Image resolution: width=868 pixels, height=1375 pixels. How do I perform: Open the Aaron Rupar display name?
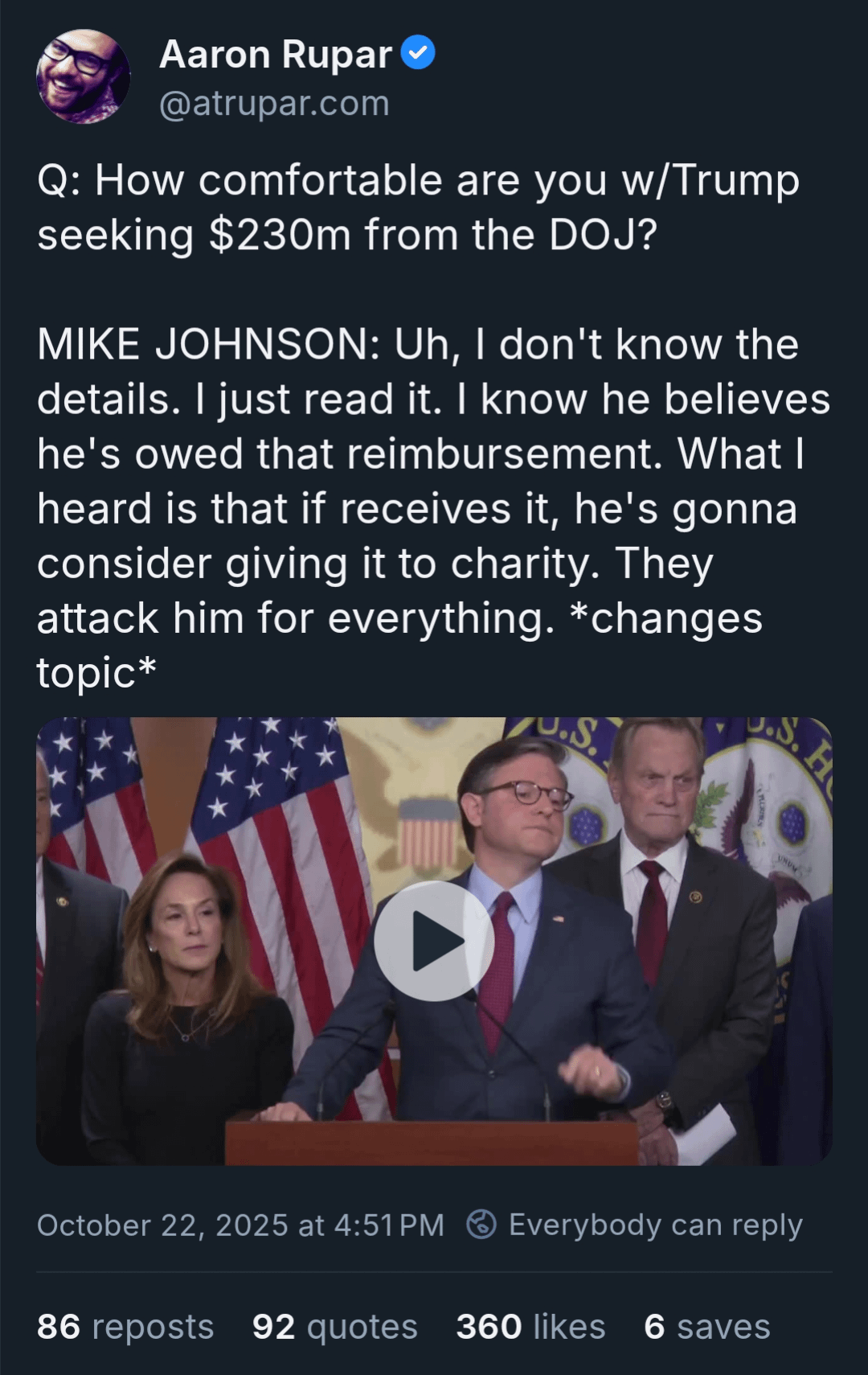pyautogui.click(x=276, y=55)
